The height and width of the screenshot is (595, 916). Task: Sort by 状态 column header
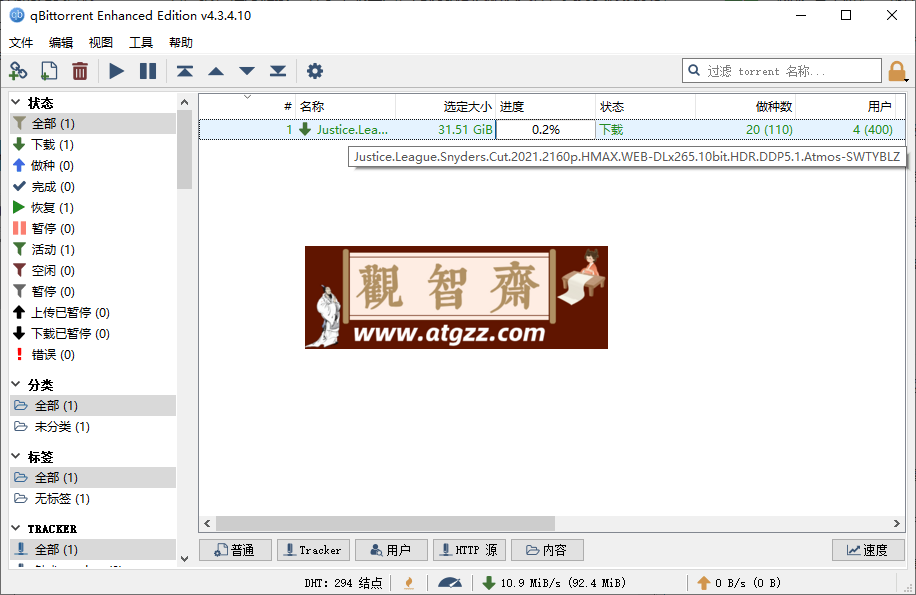(646, 106)
